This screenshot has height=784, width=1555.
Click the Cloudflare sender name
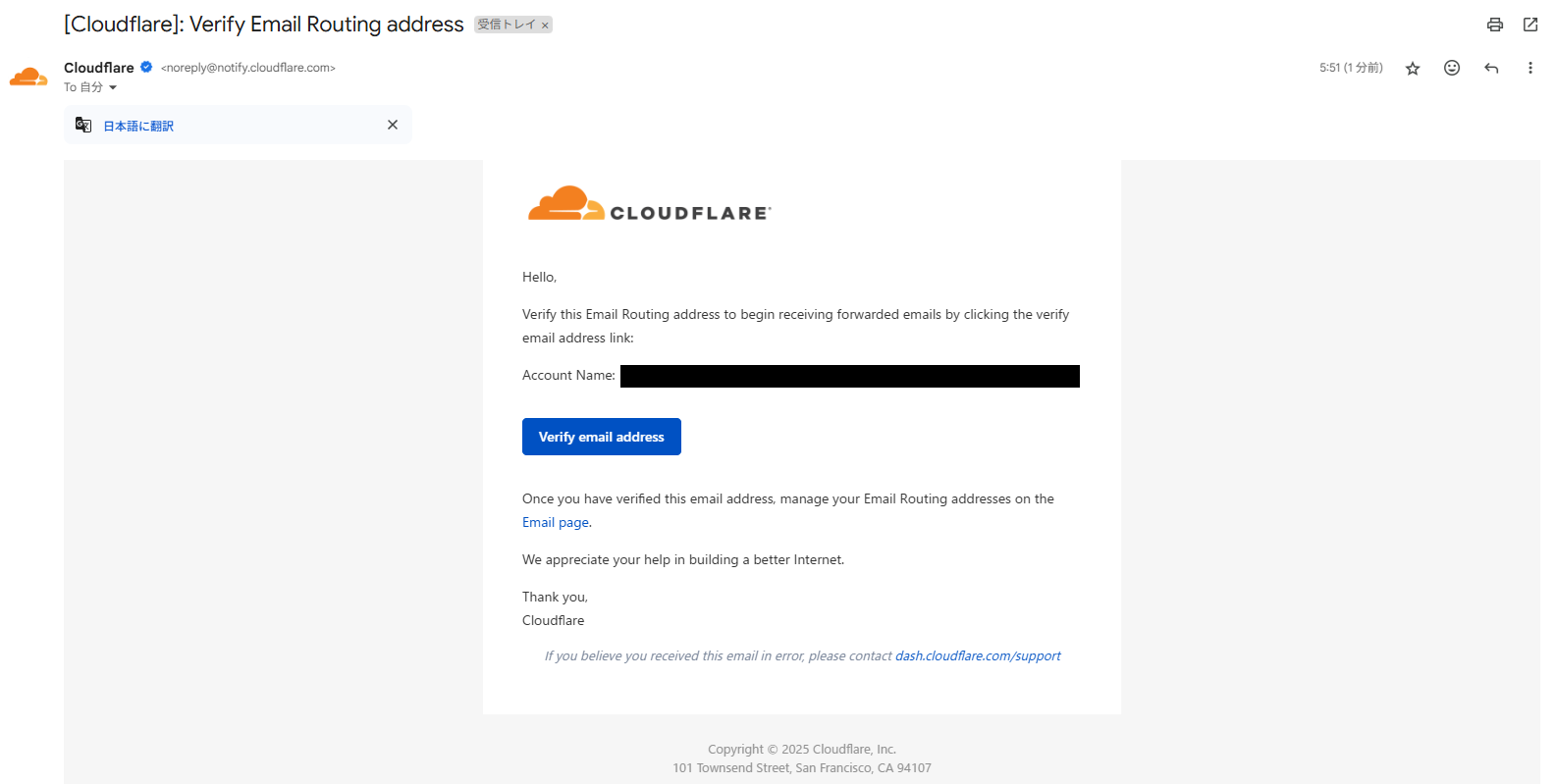(x=99, y=68)
